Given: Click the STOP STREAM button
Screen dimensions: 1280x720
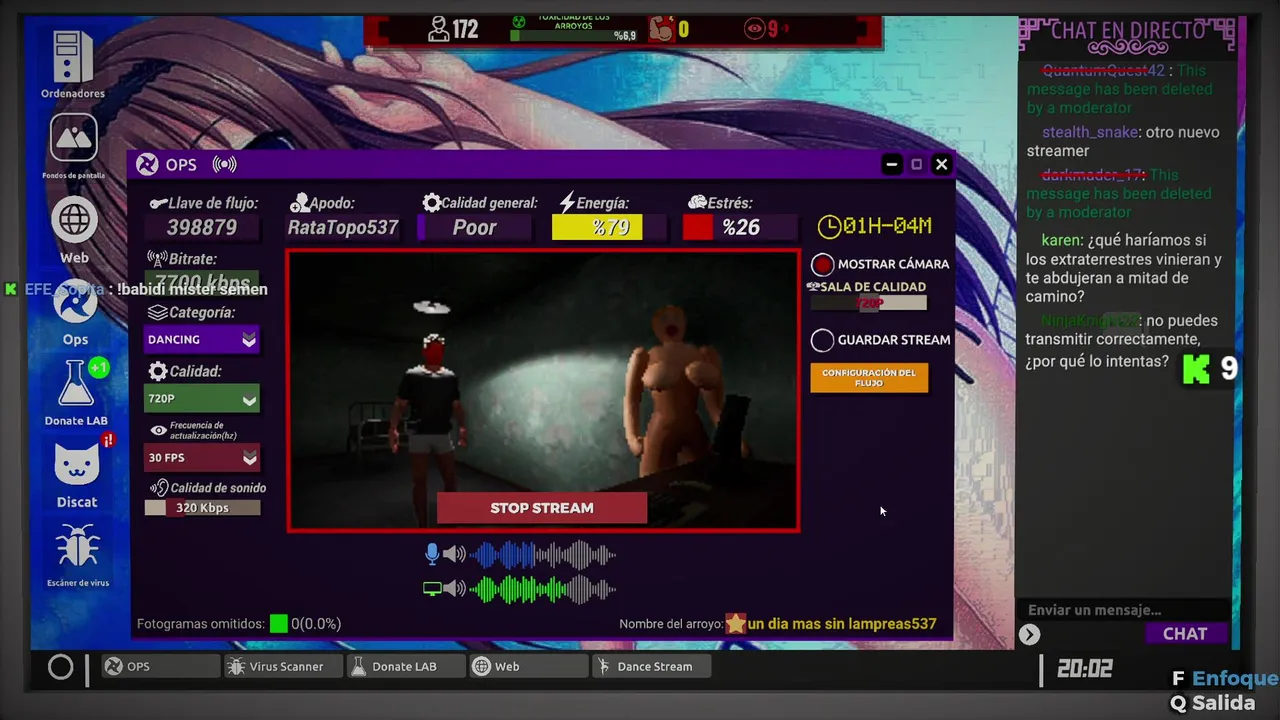Looking at the screenshot, I should pos(542,508).
